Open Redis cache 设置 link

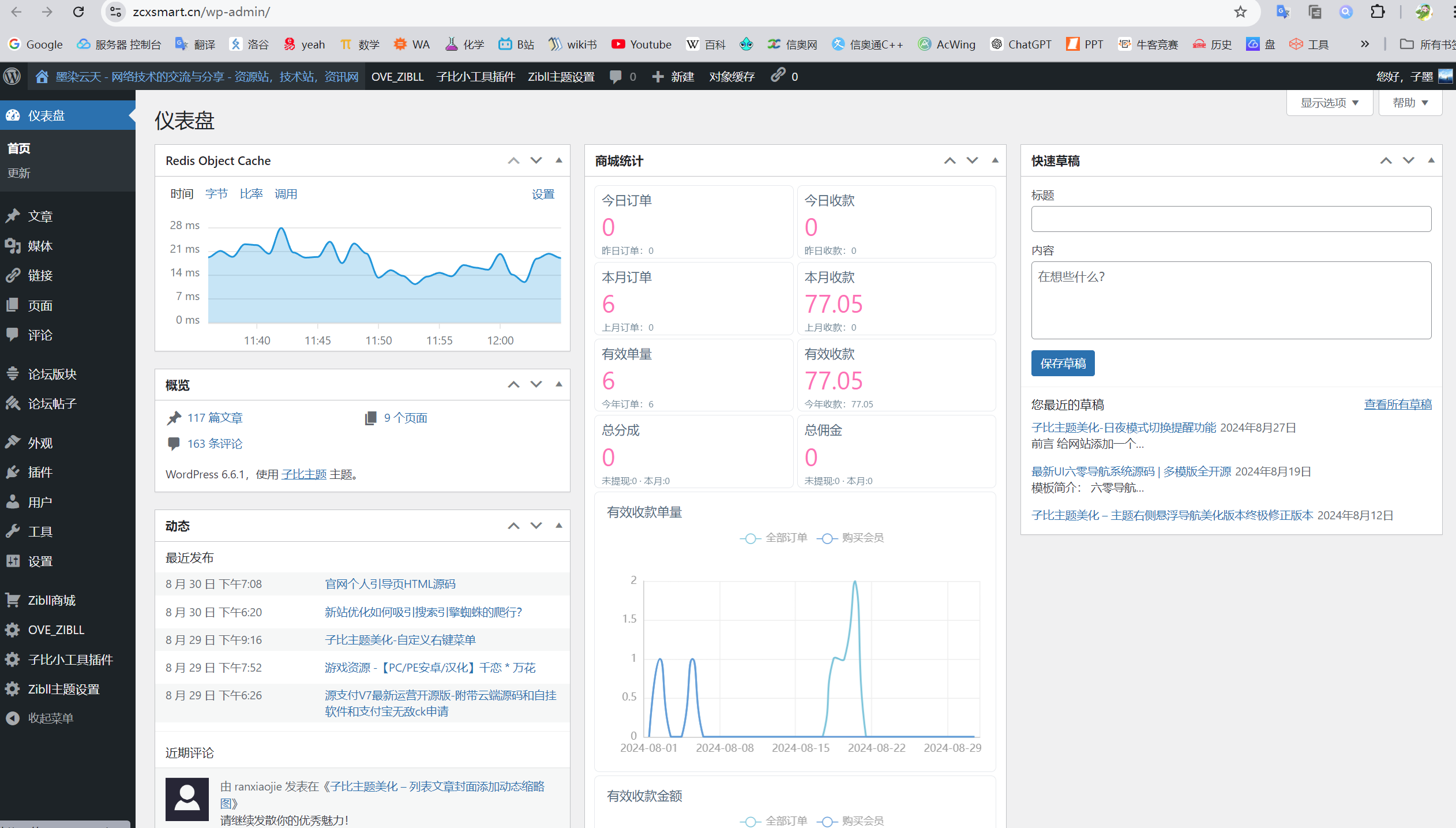(x=543, y=194)
